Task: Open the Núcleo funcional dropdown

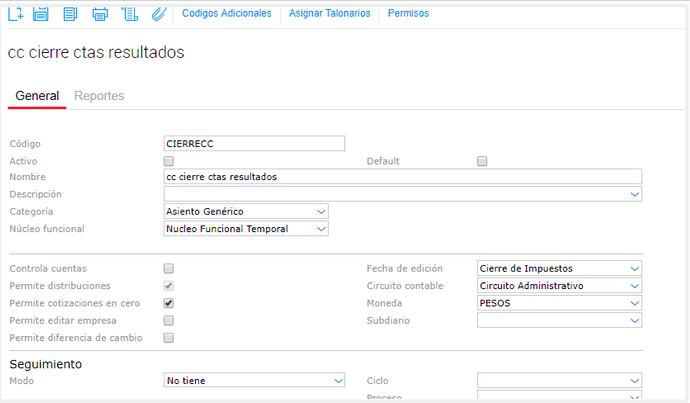Action: [x=246, y=229]
